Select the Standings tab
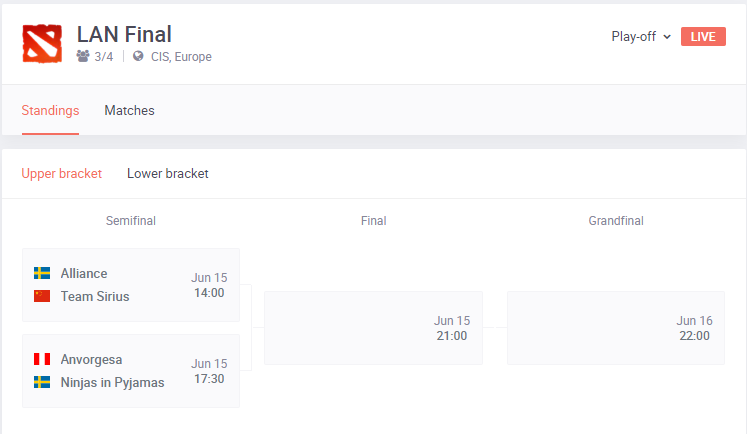This screenshot has height=434, width=747. [x=50, y=111]
